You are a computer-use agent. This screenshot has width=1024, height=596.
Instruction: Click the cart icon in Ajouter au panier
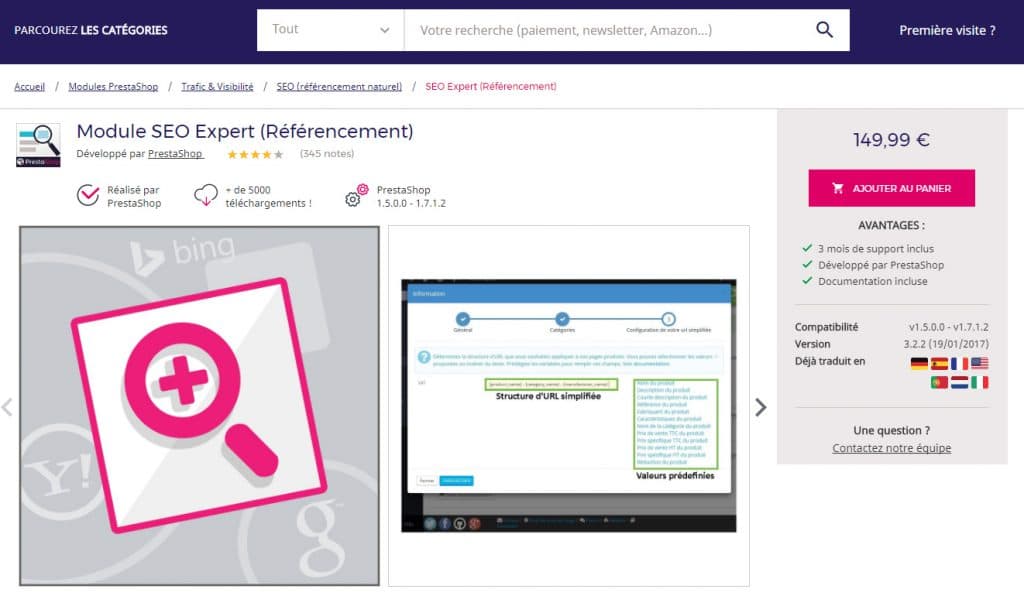[x=838, y=188]
